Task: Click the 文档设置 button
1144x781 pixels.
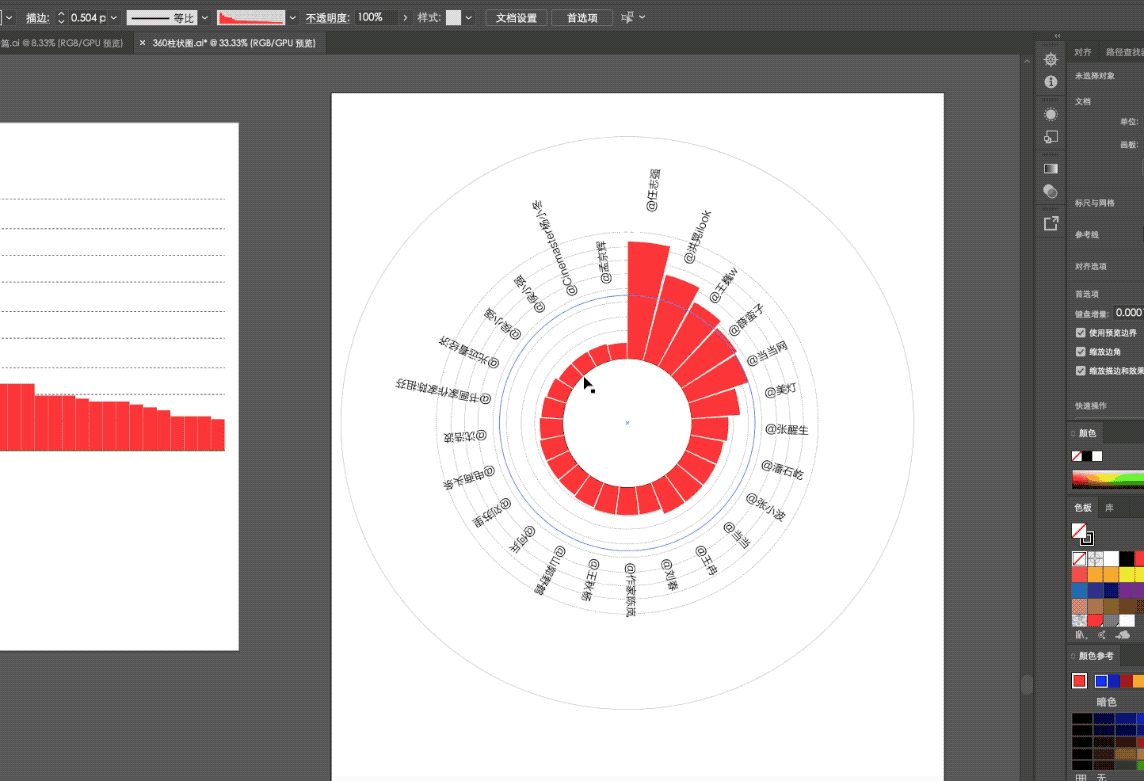Action: pos(517,18)
